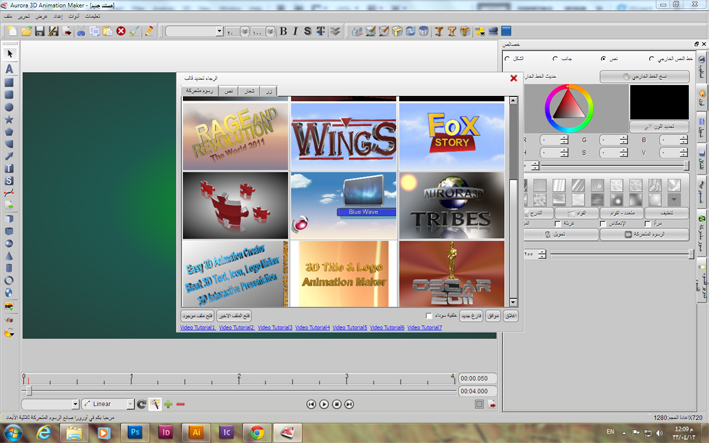The image size is (709, 443).
Task: Click the الرسوم المتحركة button in properties
Action: (644, 235)
